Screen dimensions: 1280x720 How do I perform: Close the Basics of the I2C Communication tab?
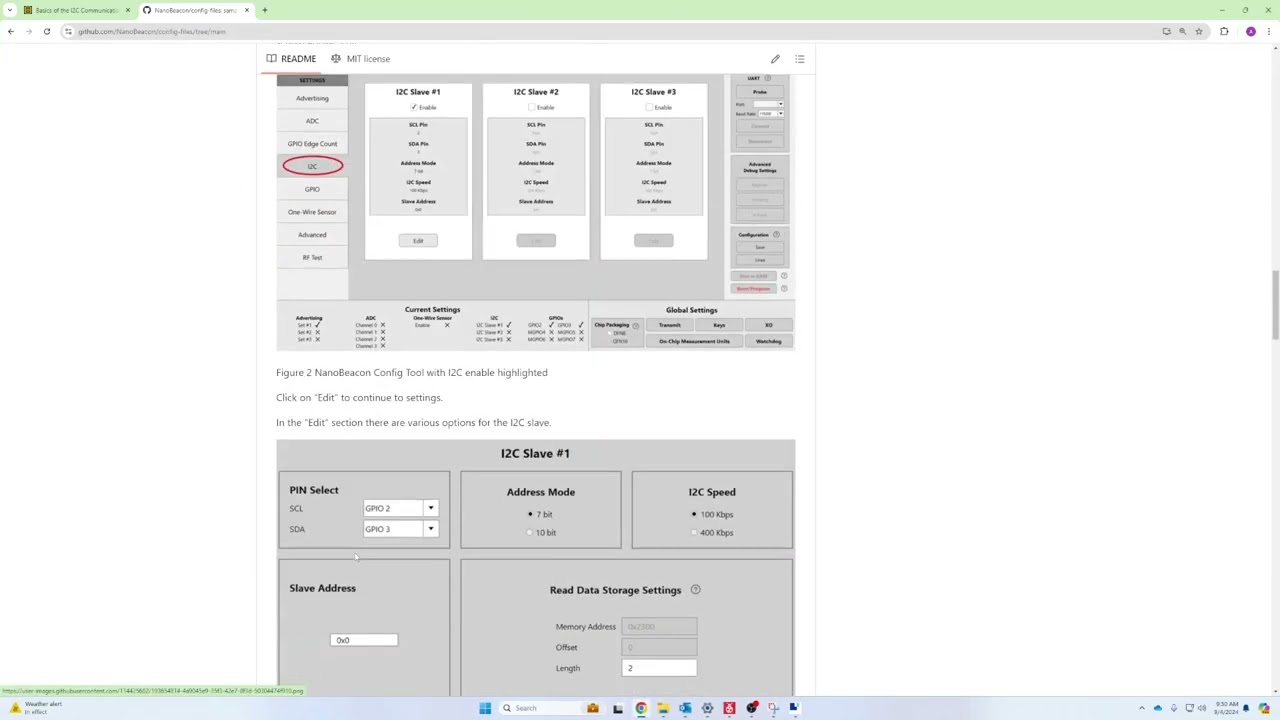(127, 10)
